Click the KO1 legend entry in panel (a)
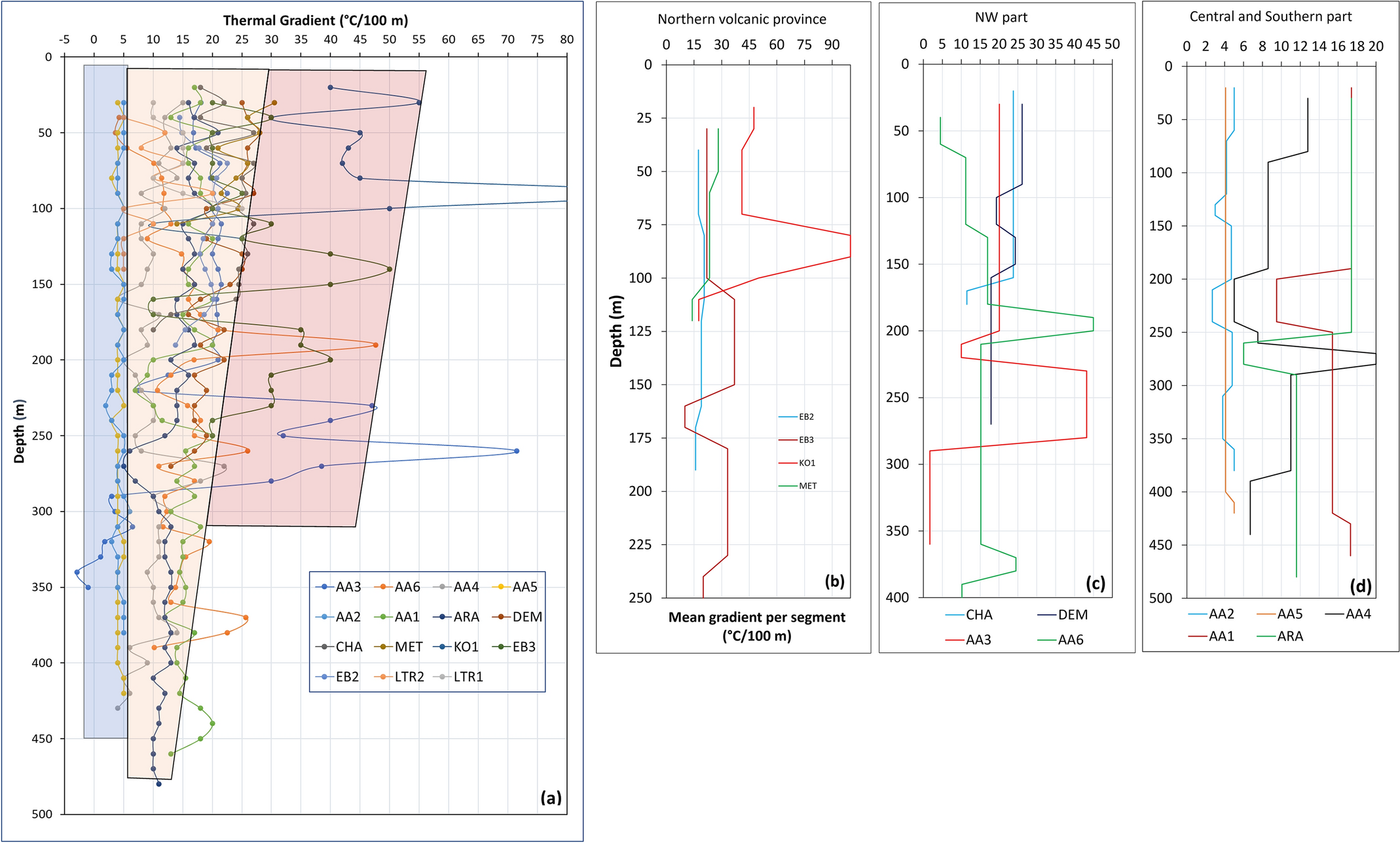The width and height of the screenshot is (1400, 843). pyautogui.click(x=456, y=647)
